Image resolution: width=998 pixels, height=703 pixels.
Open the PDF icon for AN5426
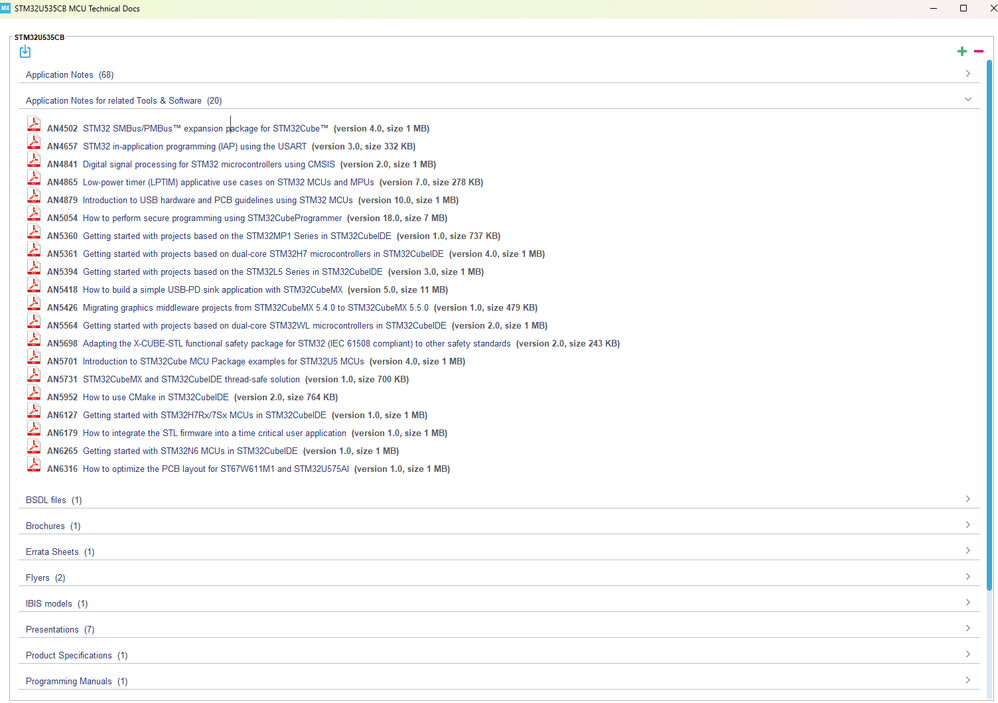pyautogui.click(x=34, y=302)
